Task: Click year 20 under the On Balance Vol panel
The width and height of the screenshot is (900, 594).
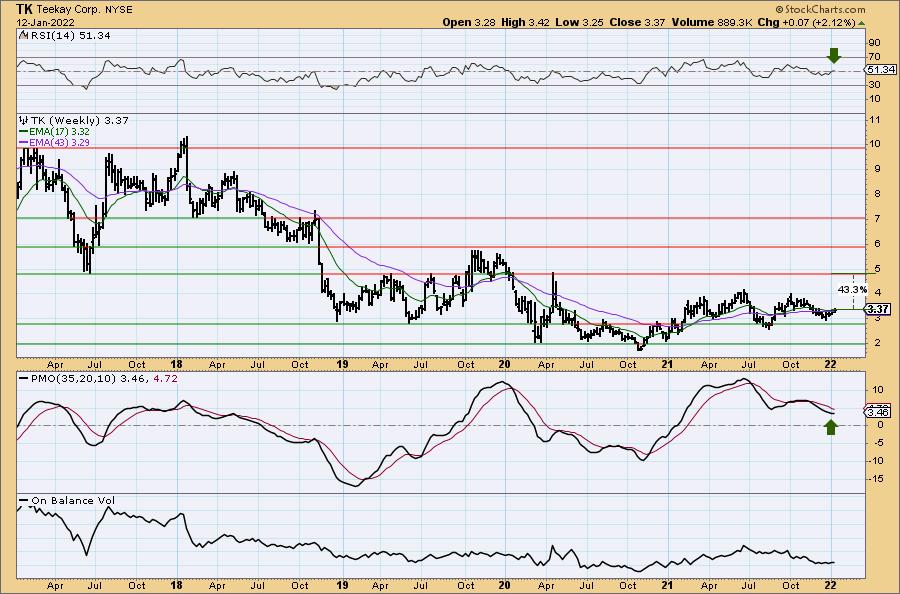Action: tap(505, 585)
